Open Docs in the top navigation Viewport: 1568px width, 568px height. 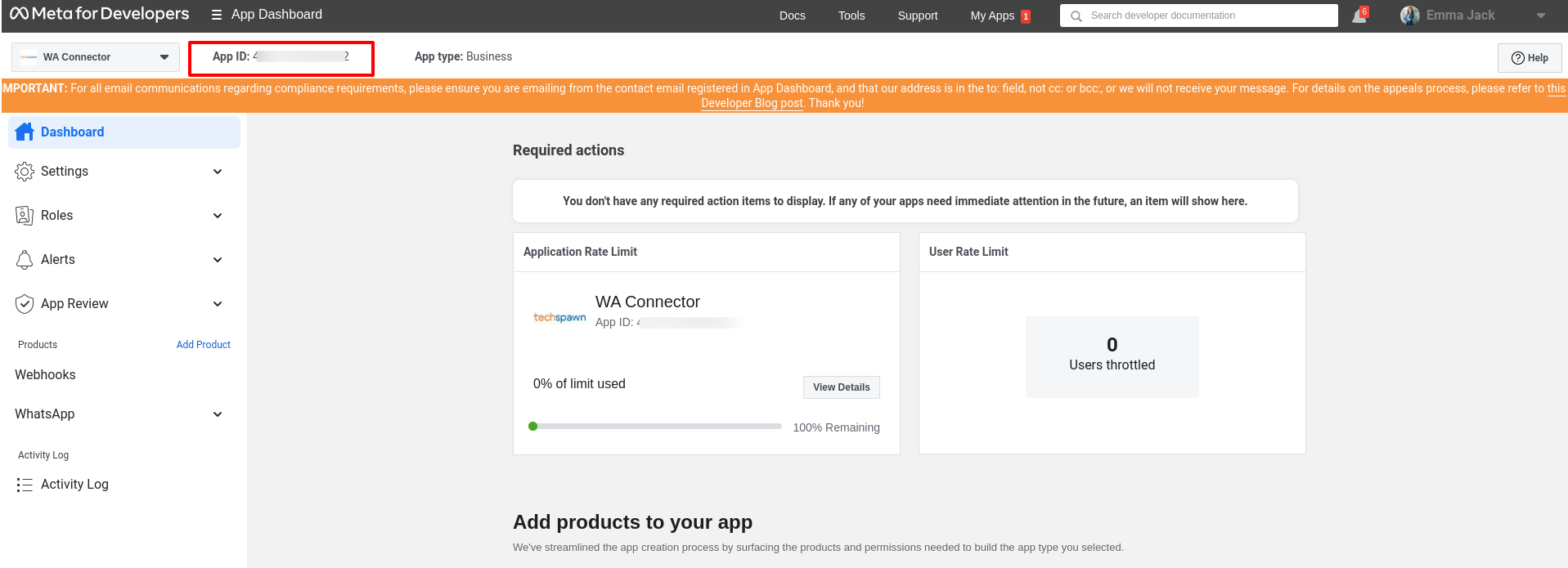point(792,16)
